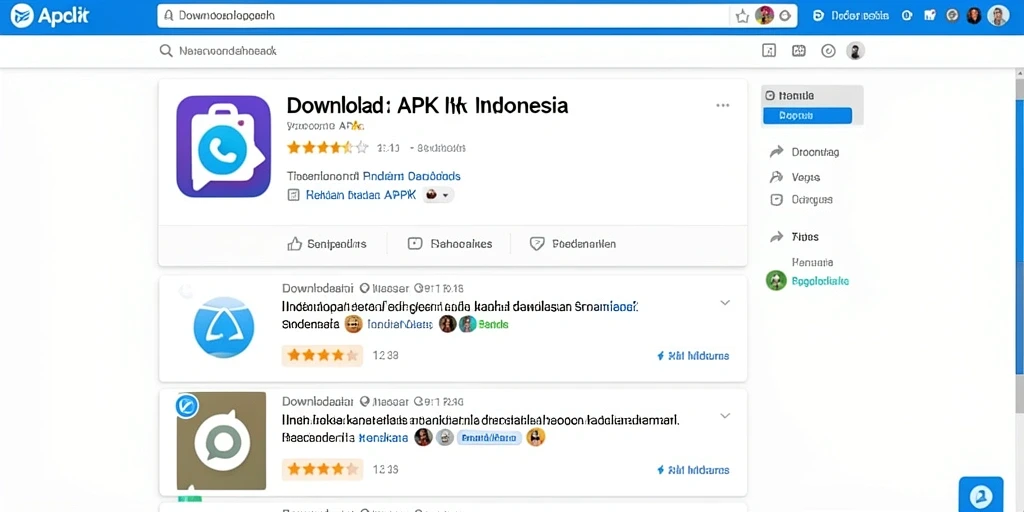This screenshot has width=1024, height=512.
Task: Click the grey round globe icon in header
Action: (x=952, y=16)
